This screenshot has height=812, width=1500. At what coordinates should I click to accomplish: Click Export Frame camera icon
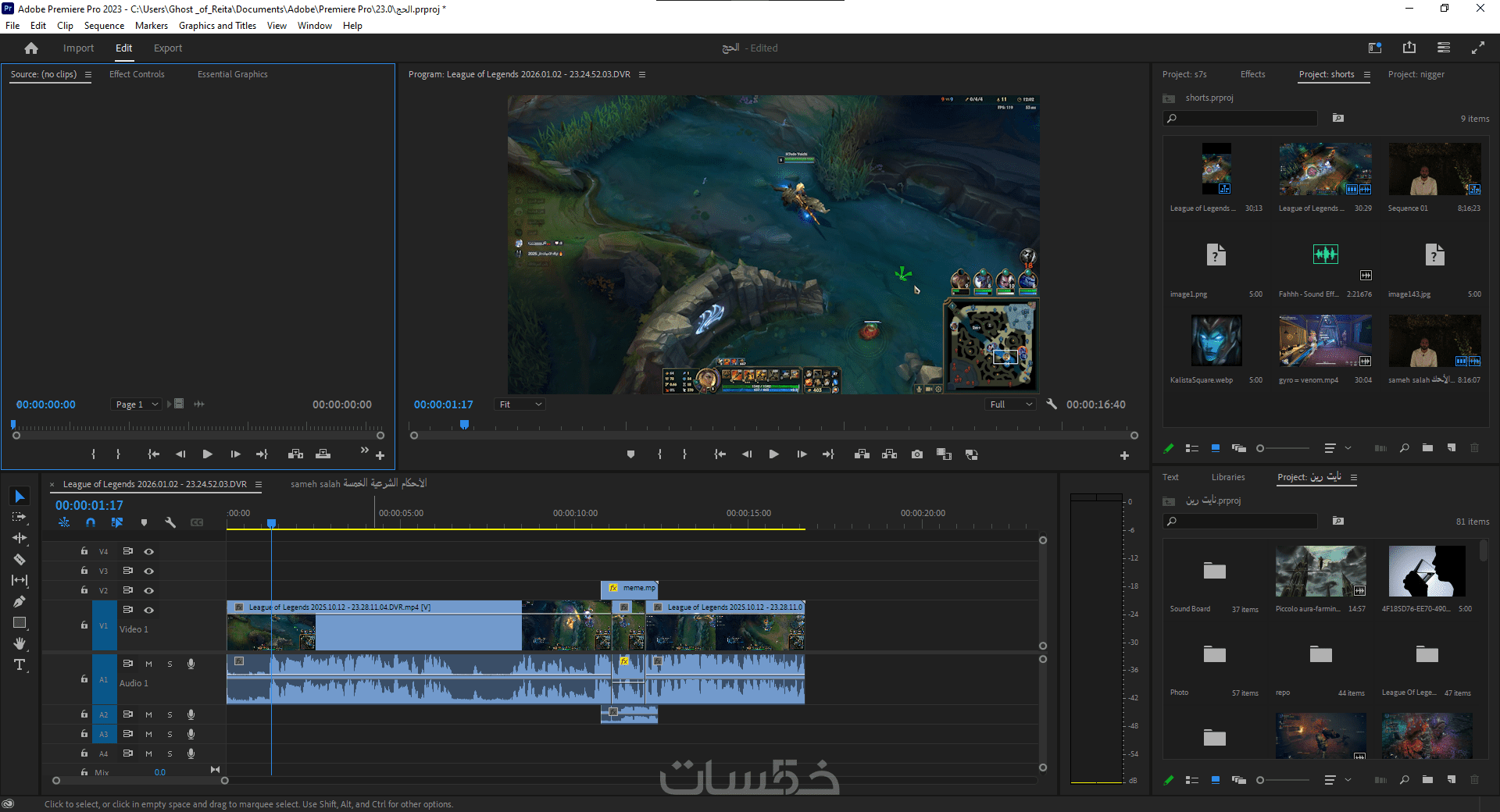coord(916,454)
